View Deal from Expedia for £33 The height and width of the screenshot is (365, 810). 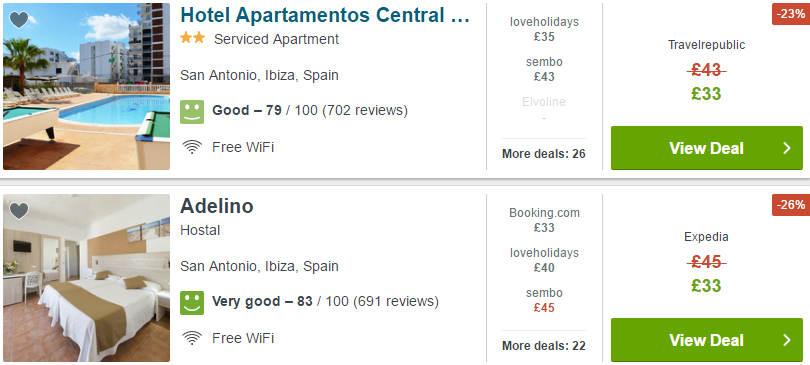707,340
